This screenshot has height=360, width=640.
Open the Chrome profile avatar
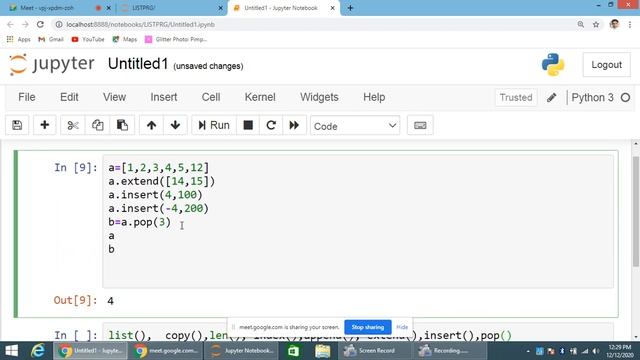[614, 24]
